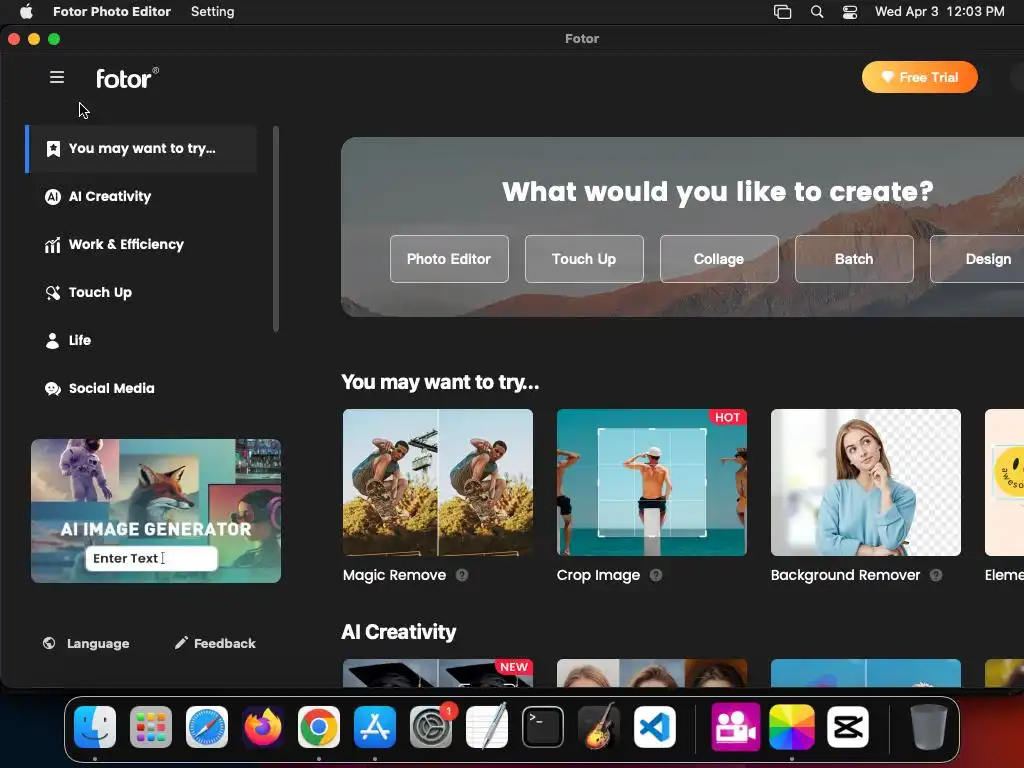Open the Feedback link

tap(216, 643)
